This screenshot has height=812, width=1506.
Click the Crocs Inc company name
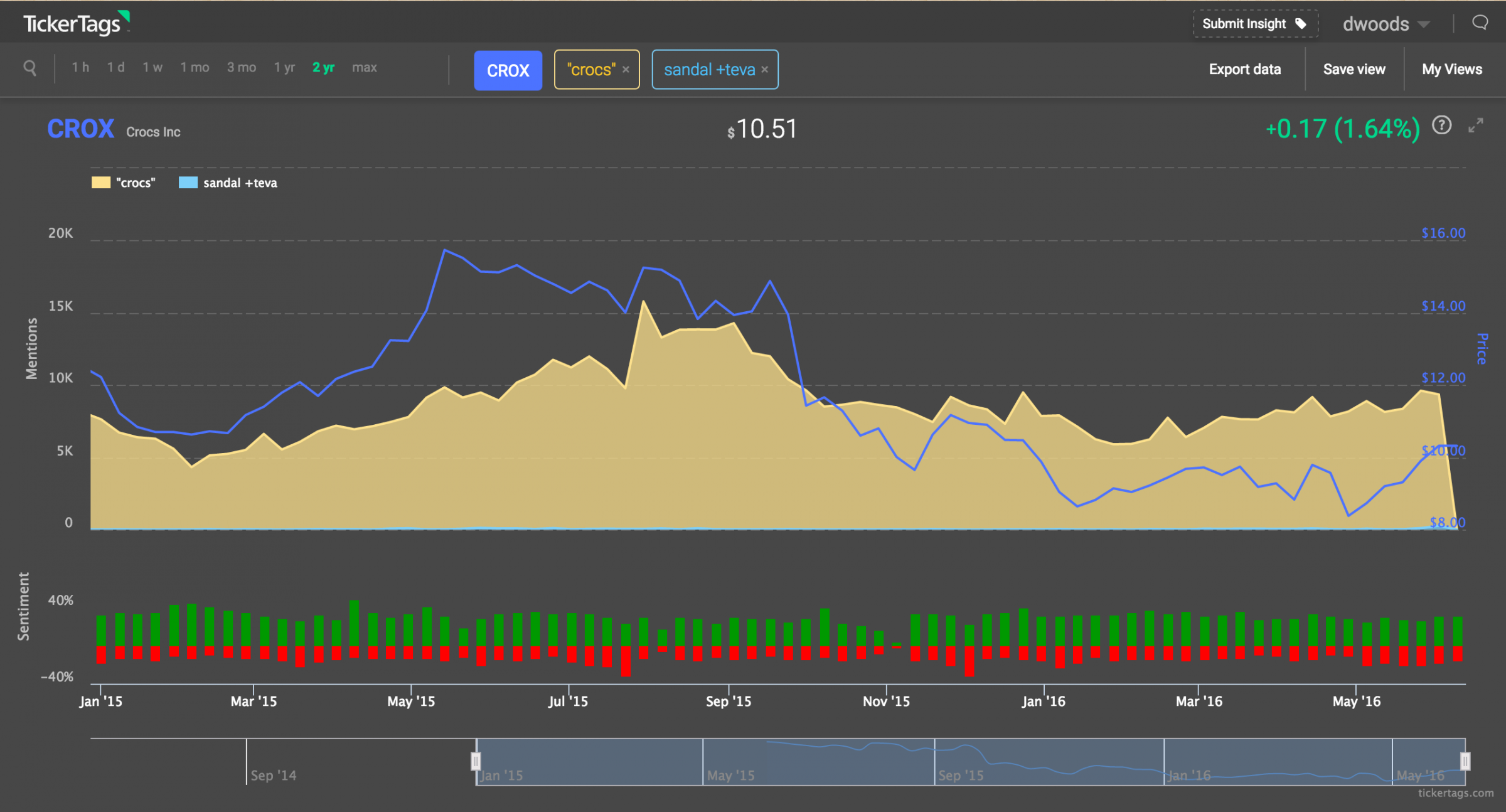(x=153, y=132)
